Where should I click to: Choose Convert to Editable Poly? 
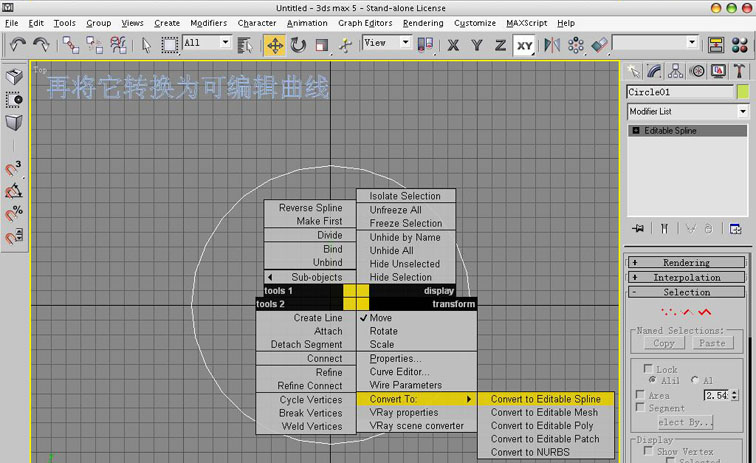(x=546, y=426)
